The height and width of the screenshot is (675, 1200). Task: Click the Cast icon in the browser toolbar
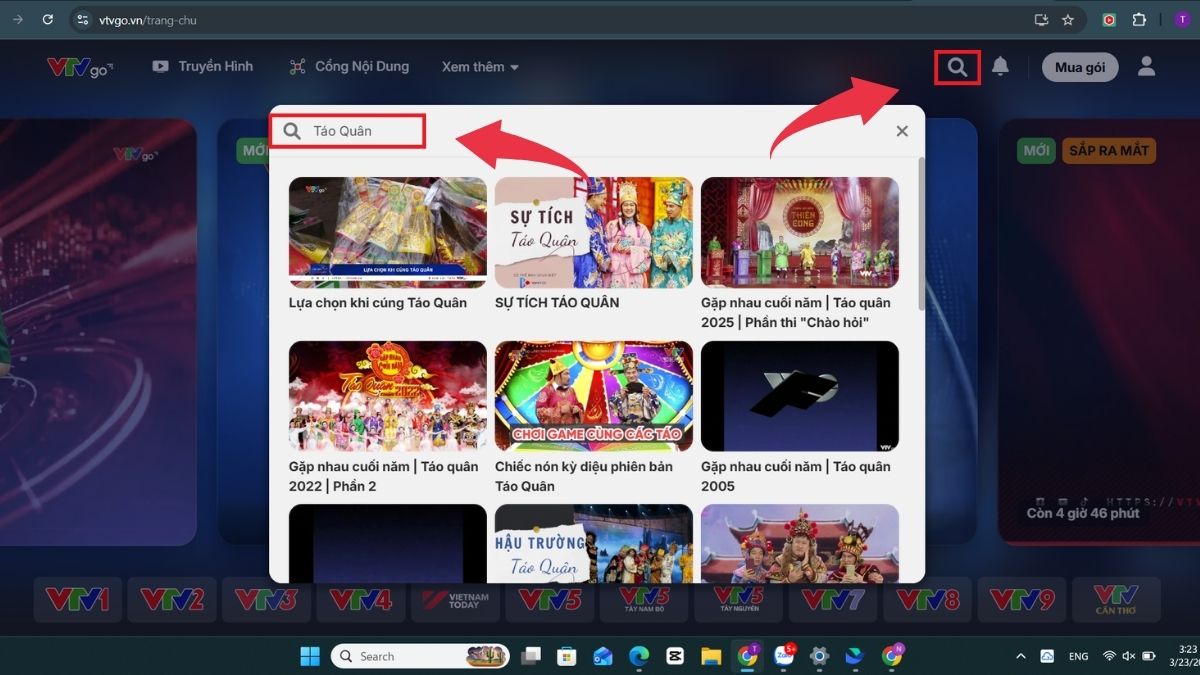pyautogui.click(x=1042, y=19)
